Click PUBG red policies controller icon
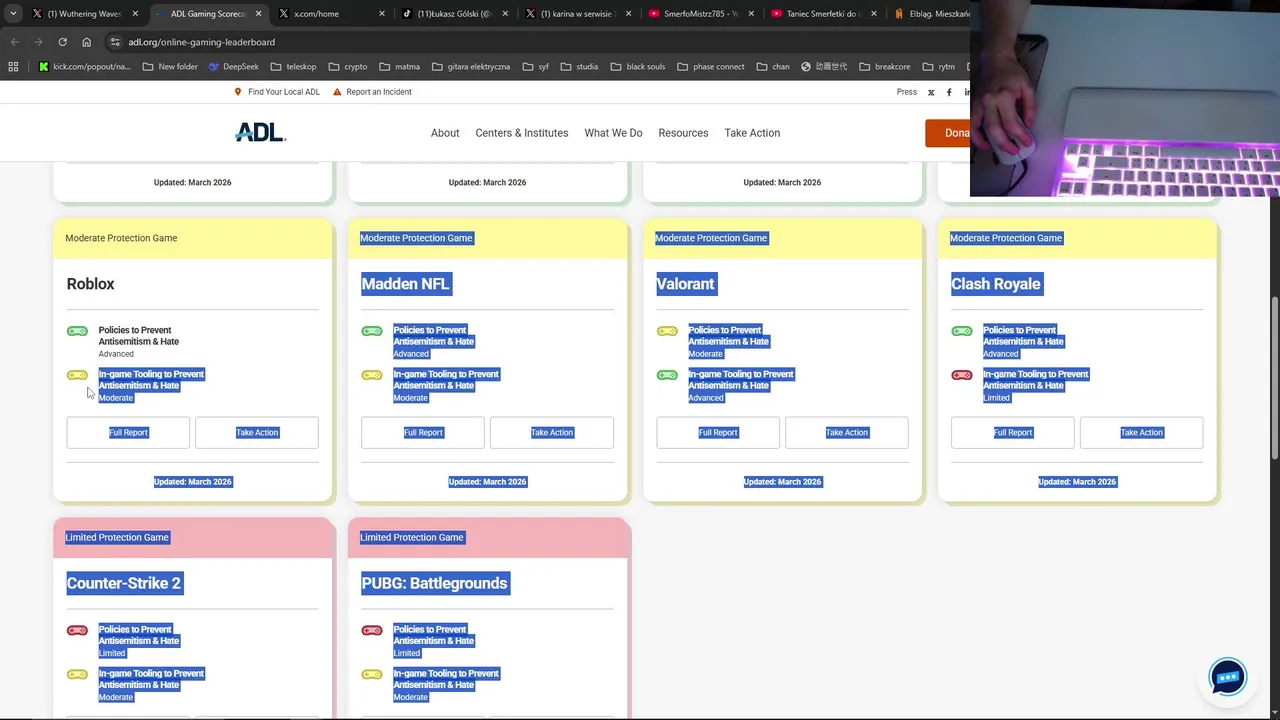Screen dimensions: 1280x720 click(372, 630)
